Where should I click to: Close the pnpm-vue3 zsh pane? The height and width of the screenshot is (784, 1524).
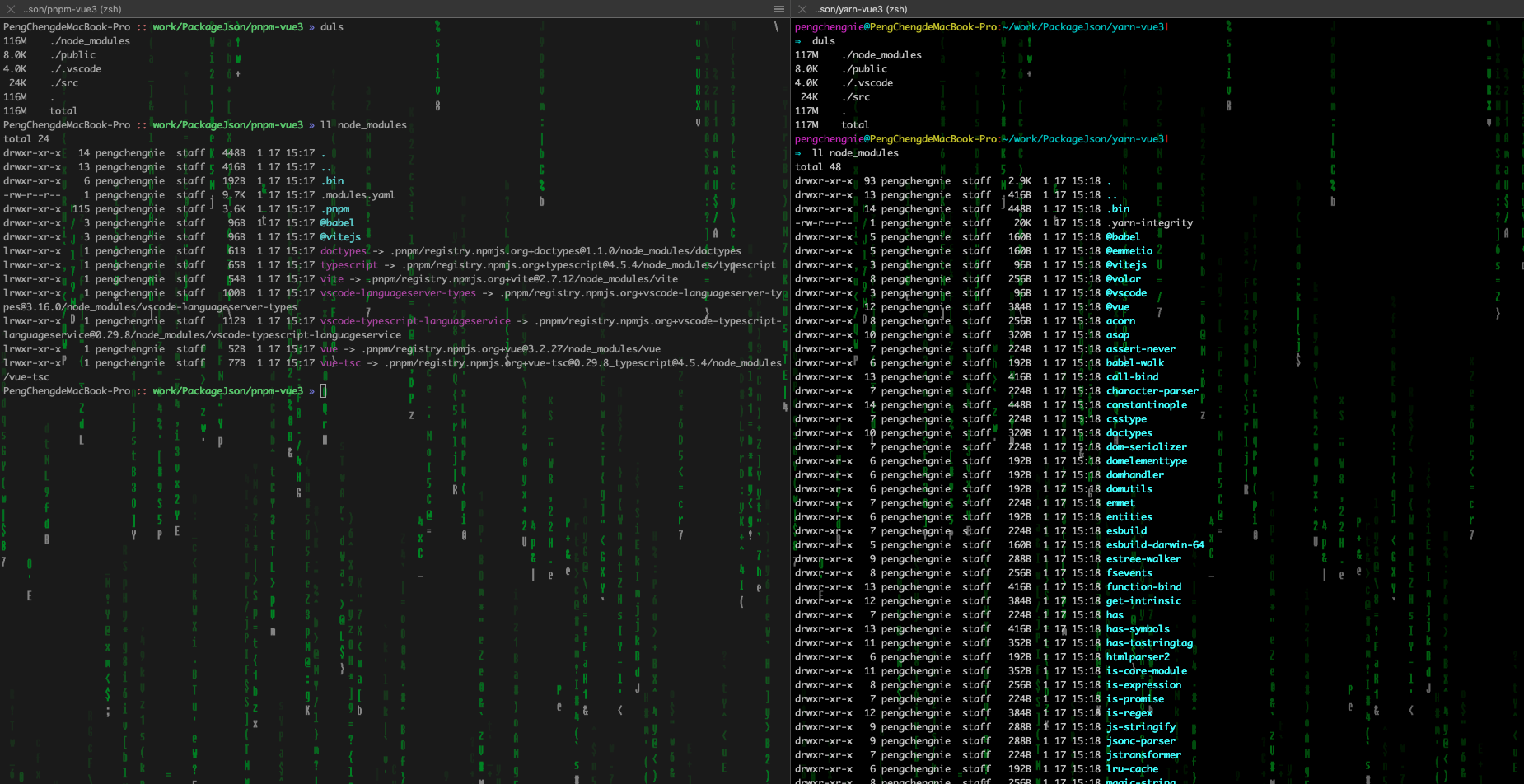pyautogui.click(x=11, y=9)
